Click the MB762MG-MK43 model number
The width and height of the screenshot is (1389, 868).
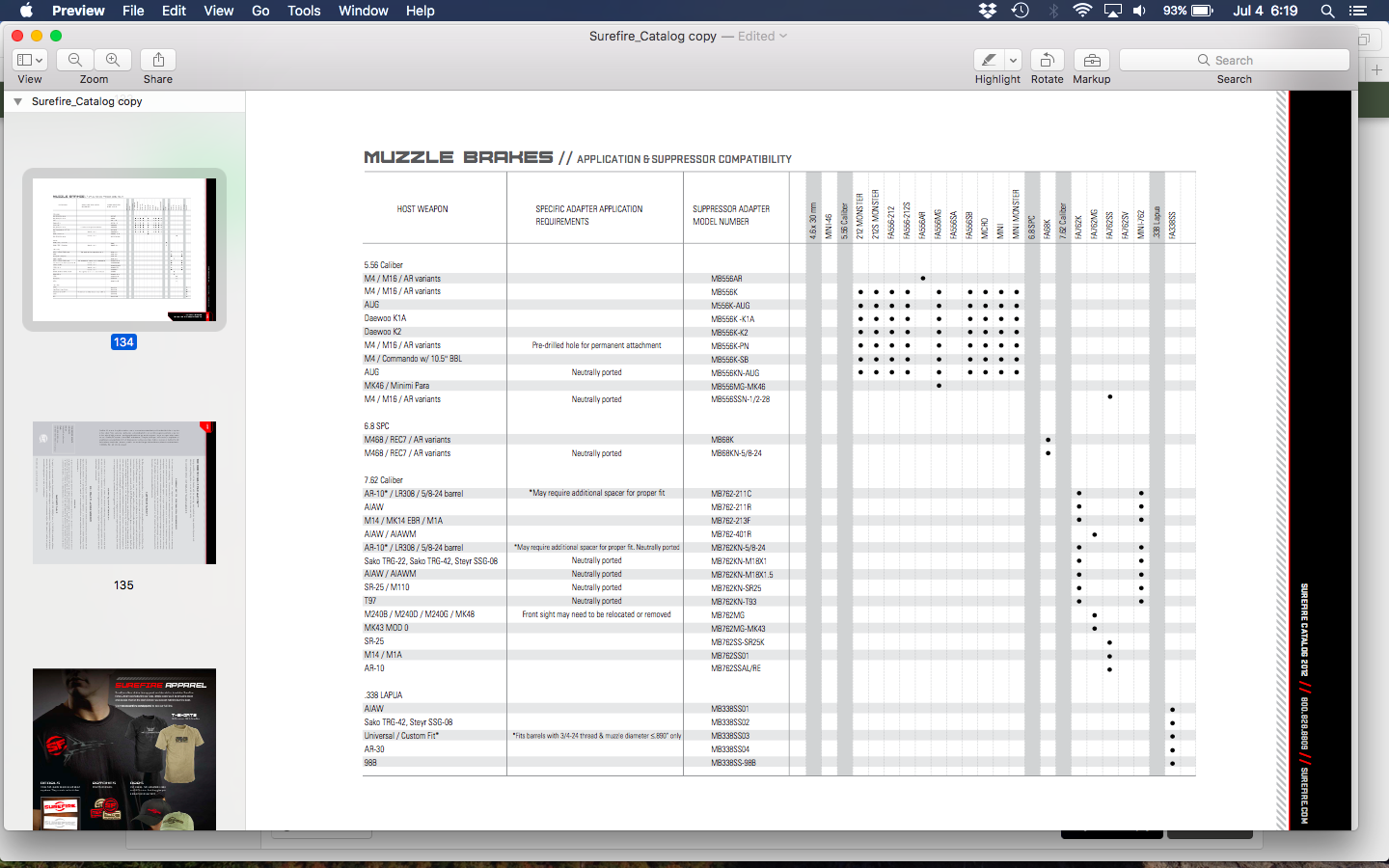tap(738, 629)
